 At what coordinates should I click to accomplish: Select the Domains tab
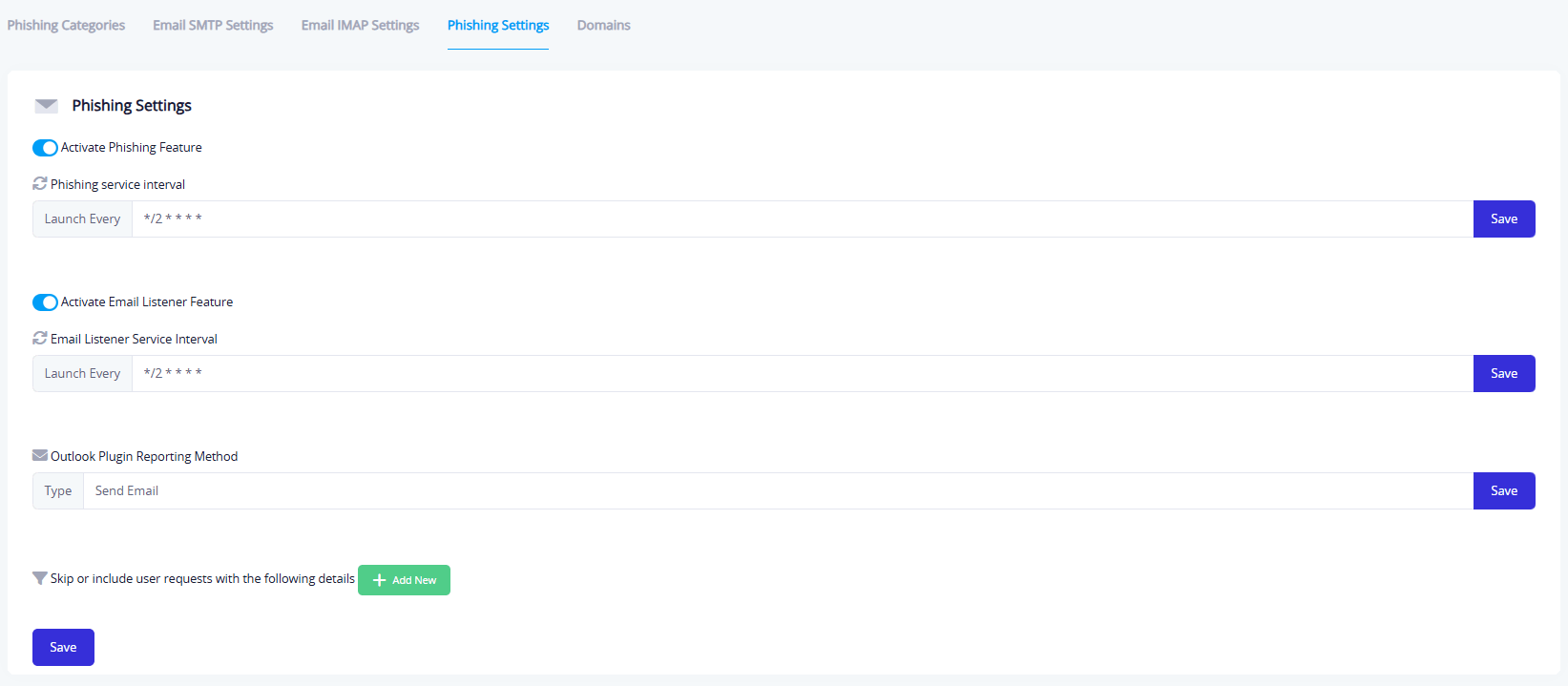[603, 26]
